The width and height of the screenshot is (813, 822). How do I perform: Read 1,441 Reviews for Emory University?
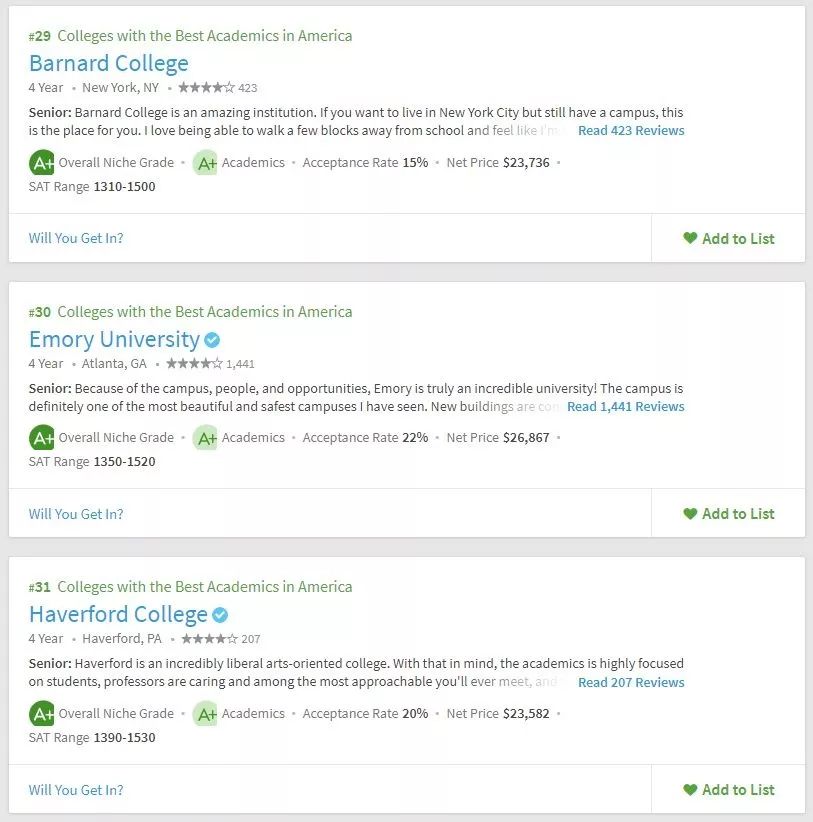click(x=626, y=407)
